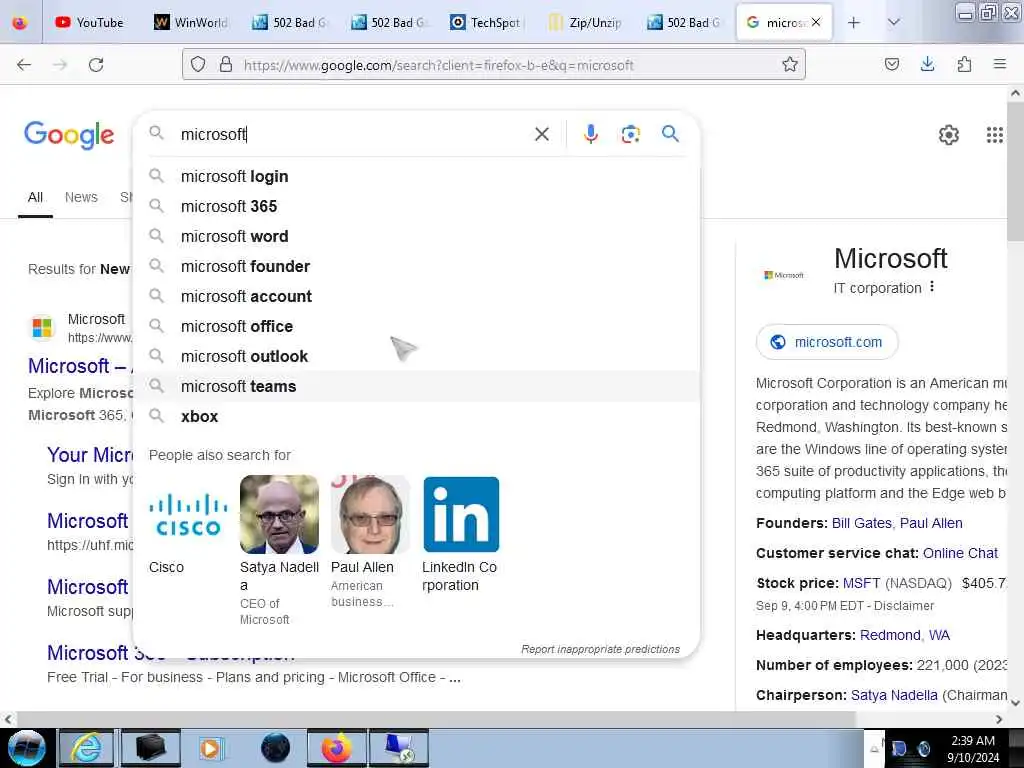This screenshot has height=768, width=1024.
Task: Click the taskbar clock showing 2:39 AM
Action: 973,749
